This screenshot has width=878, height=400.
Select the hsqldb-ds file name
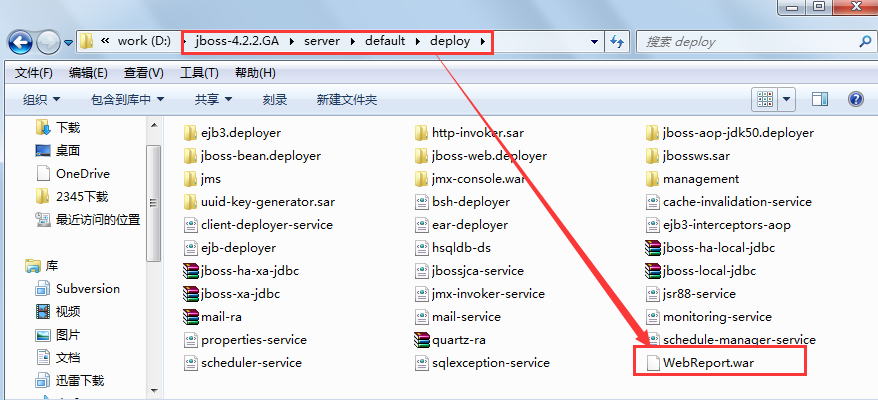(x=461, y=248)
